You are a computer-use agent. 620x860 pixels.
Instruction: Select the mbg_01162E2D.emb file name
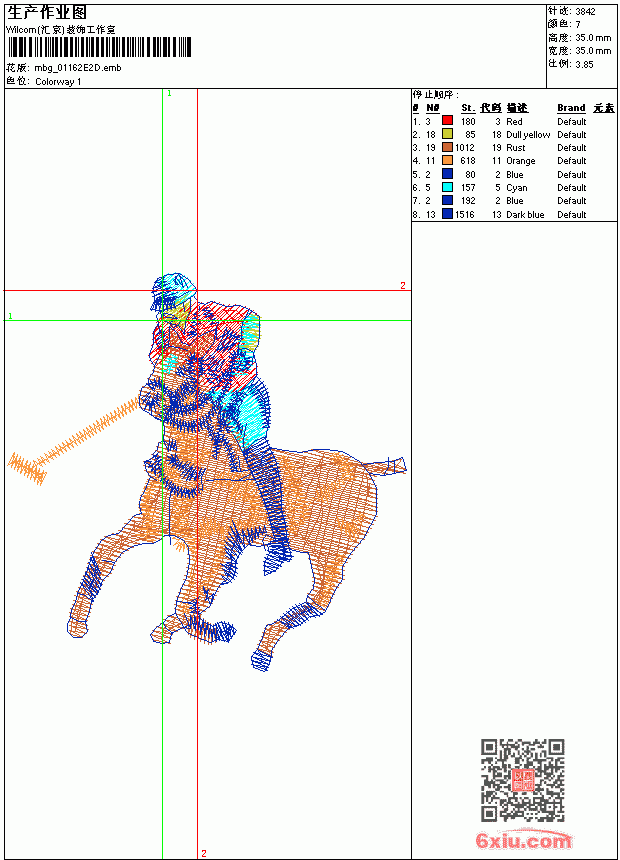tap(78, 68)
